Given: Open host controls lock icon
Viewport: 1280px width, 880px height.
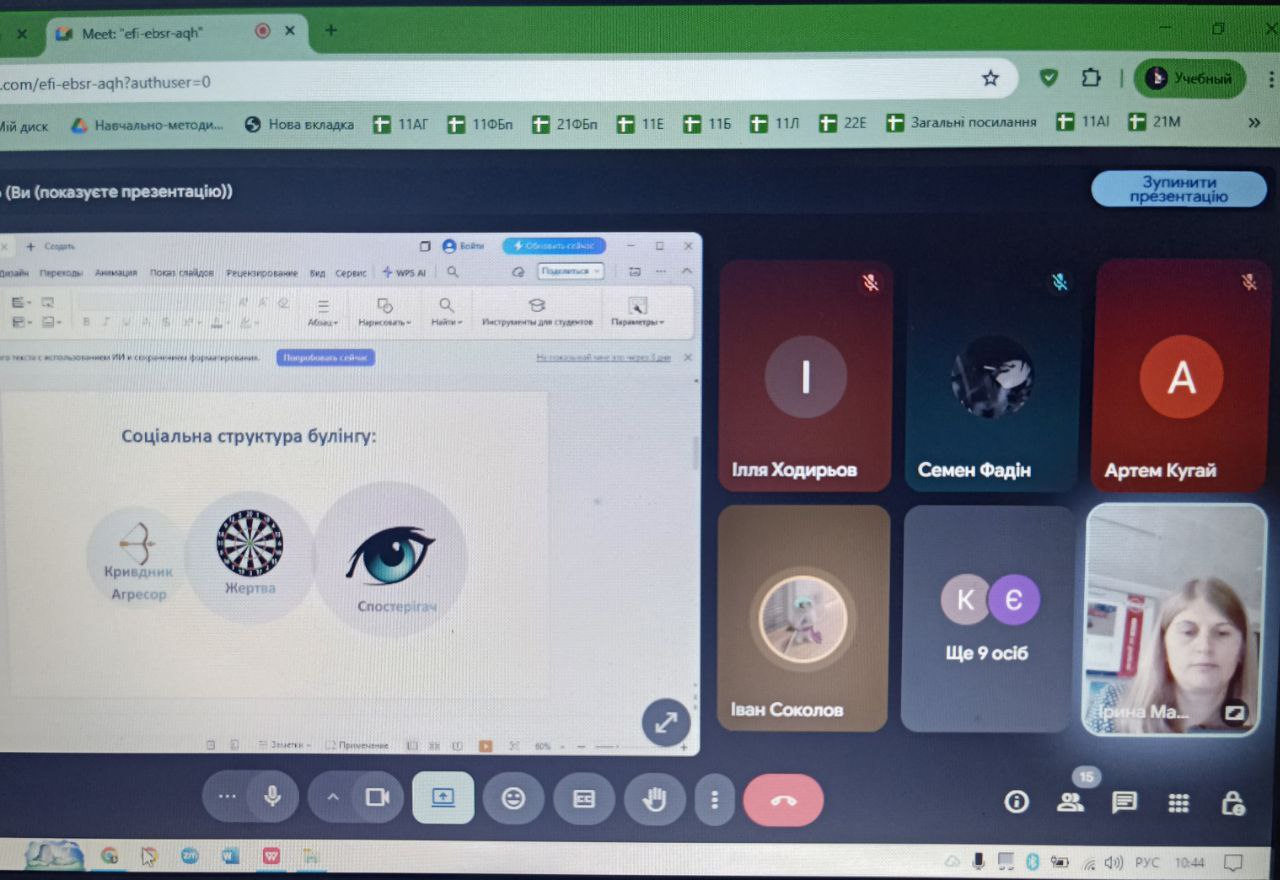Looking at the screenshot, I should [x=1233, y=803].
